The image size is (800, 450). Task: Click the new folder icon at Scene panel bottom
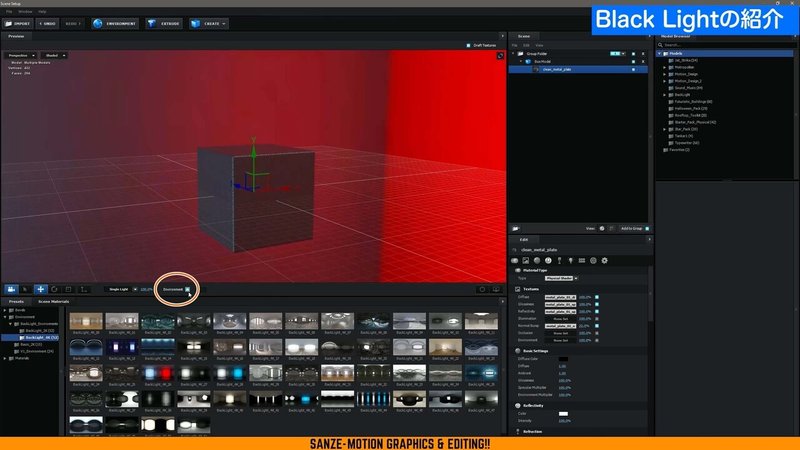pos(516,229)
